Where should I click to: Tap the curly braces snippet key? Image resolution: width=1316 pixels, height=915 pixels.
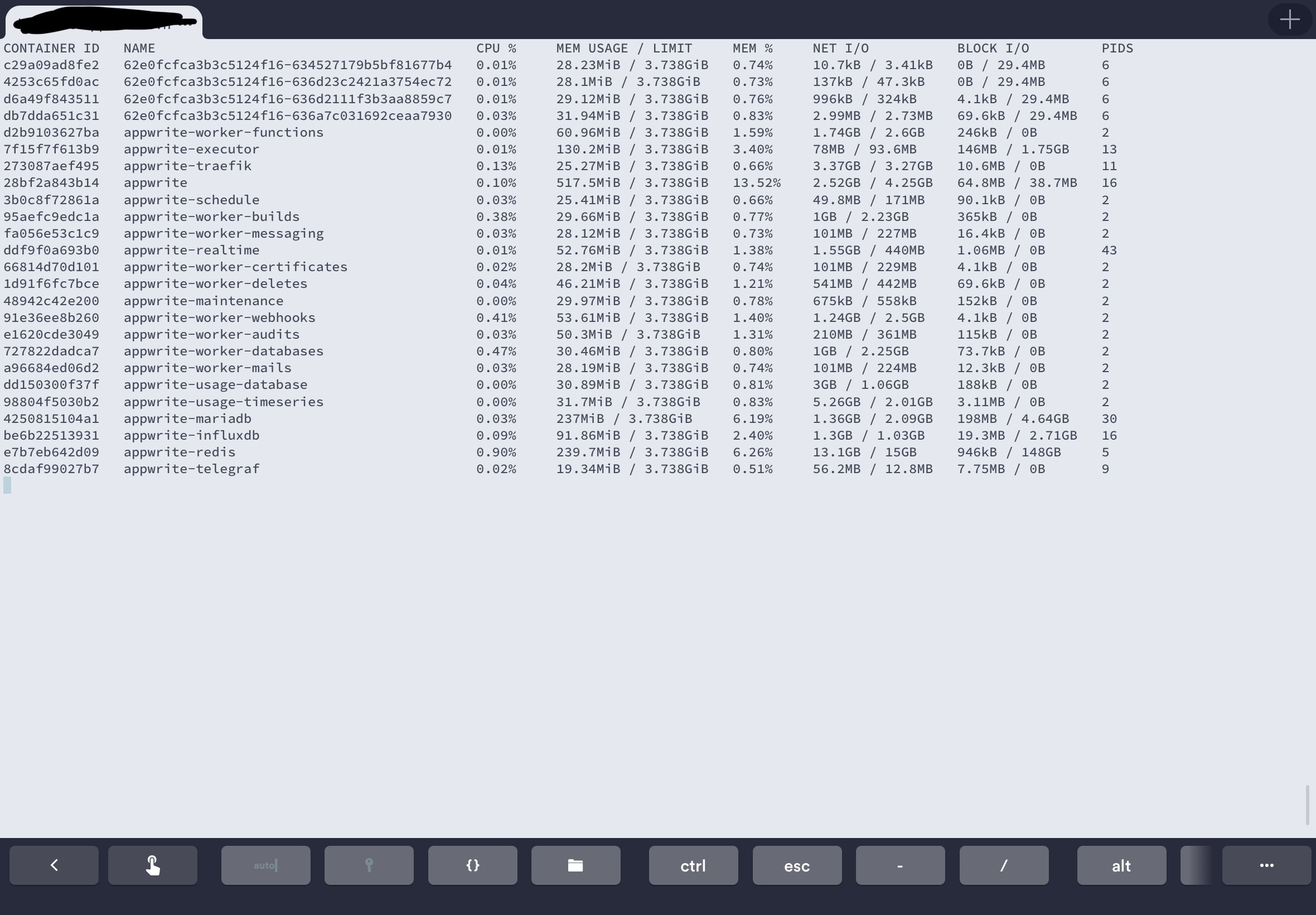pyautogui.click(x=472, y=865)
